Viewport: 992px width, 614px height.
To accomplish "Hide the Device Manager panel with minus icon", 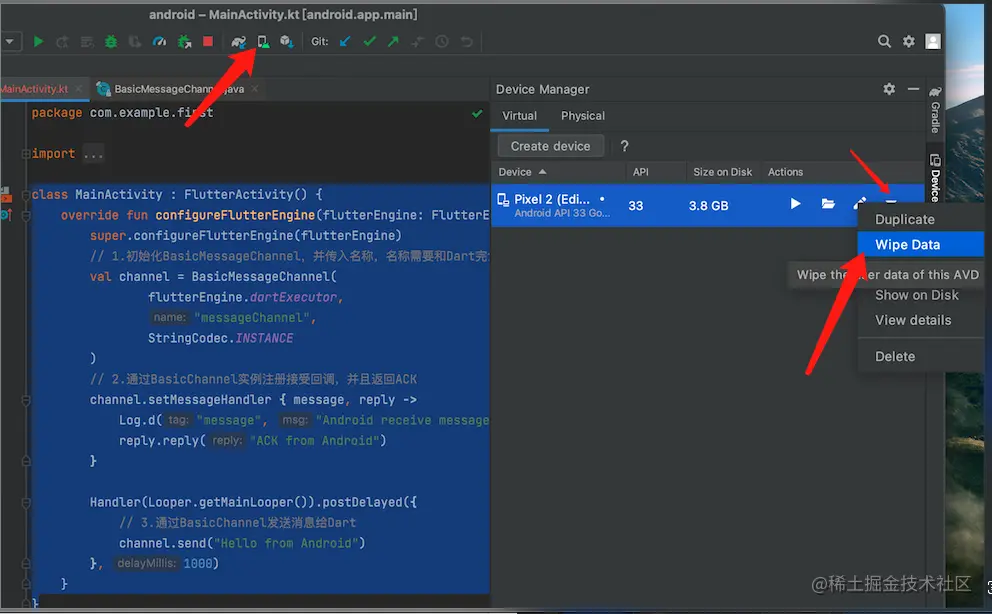I will (913, 89).
